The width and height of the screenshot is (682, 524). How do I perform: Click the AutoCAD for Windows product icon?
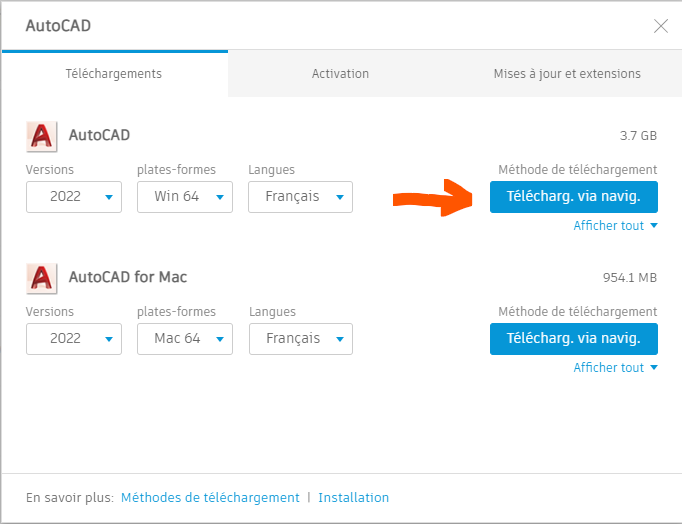[x=41, y=135]
